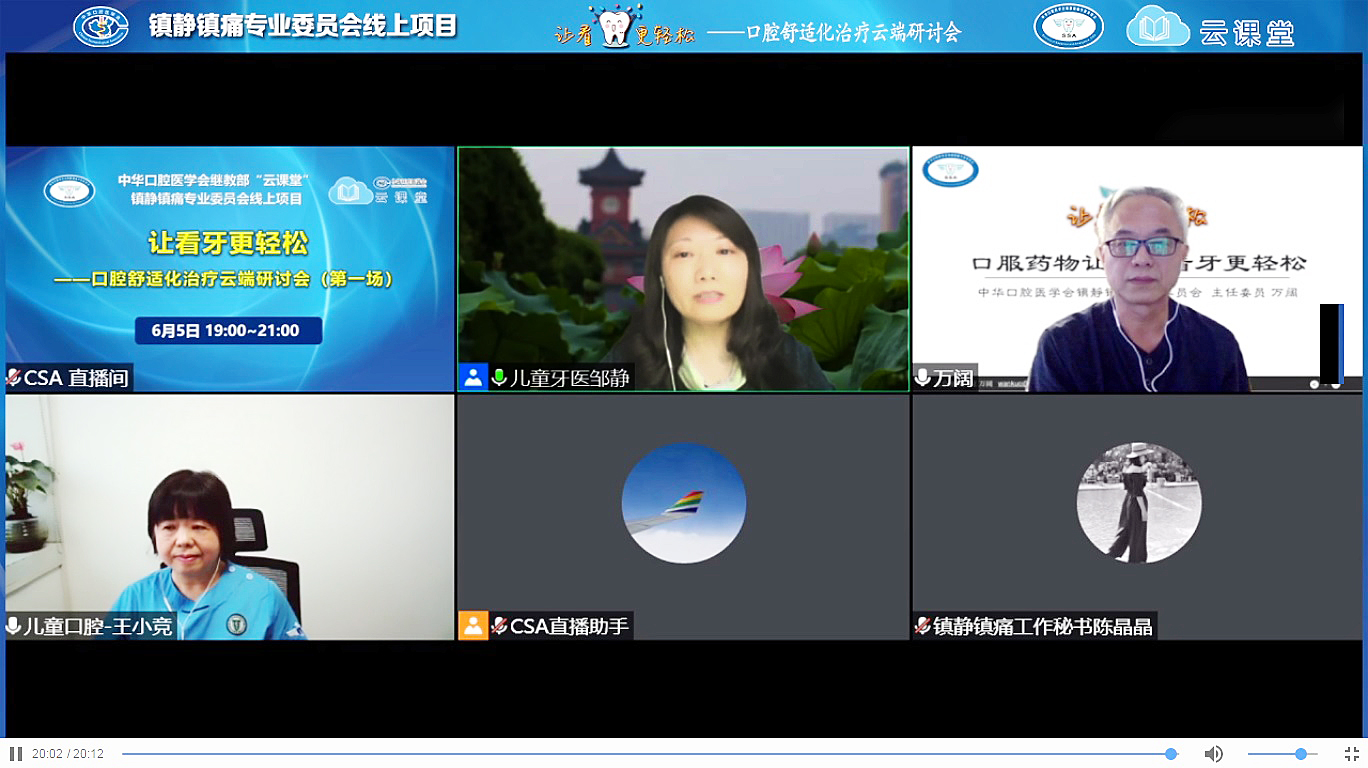The height and width of the screenshot is (768, 1368).
Task: Click the 云课堂 cloud book logo
Action: (1157, 26)
